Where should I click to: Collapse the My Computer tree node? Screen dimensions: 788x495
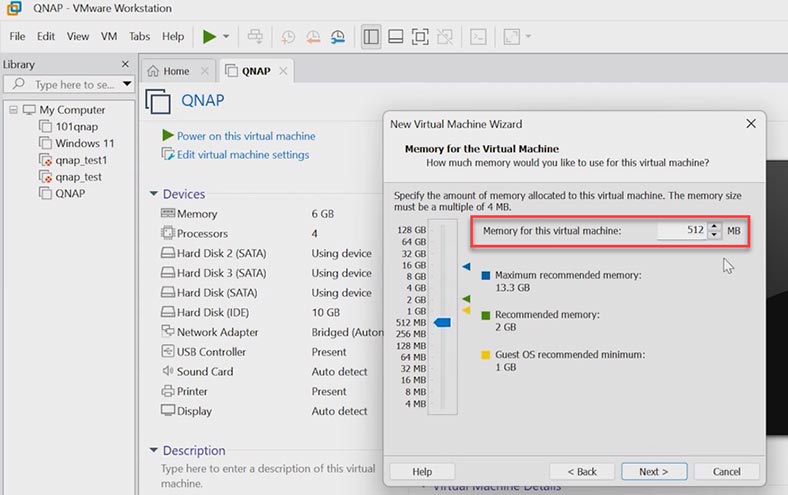14,110
